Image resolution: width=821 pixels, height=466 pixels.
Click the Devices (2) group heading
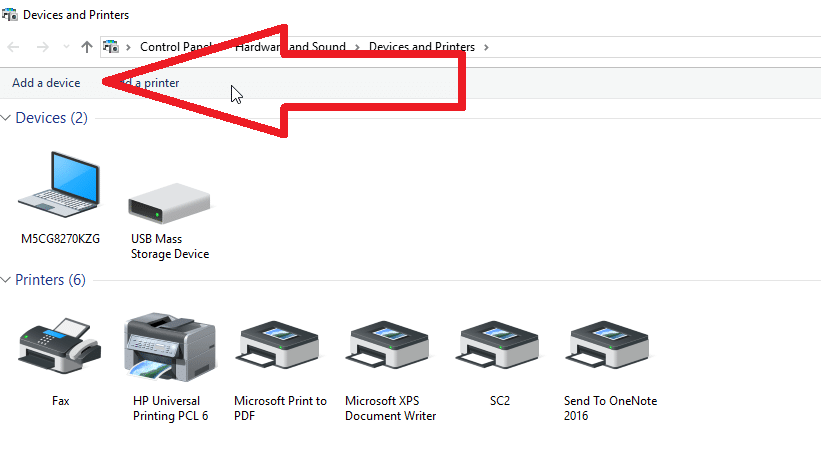[51, 118]
